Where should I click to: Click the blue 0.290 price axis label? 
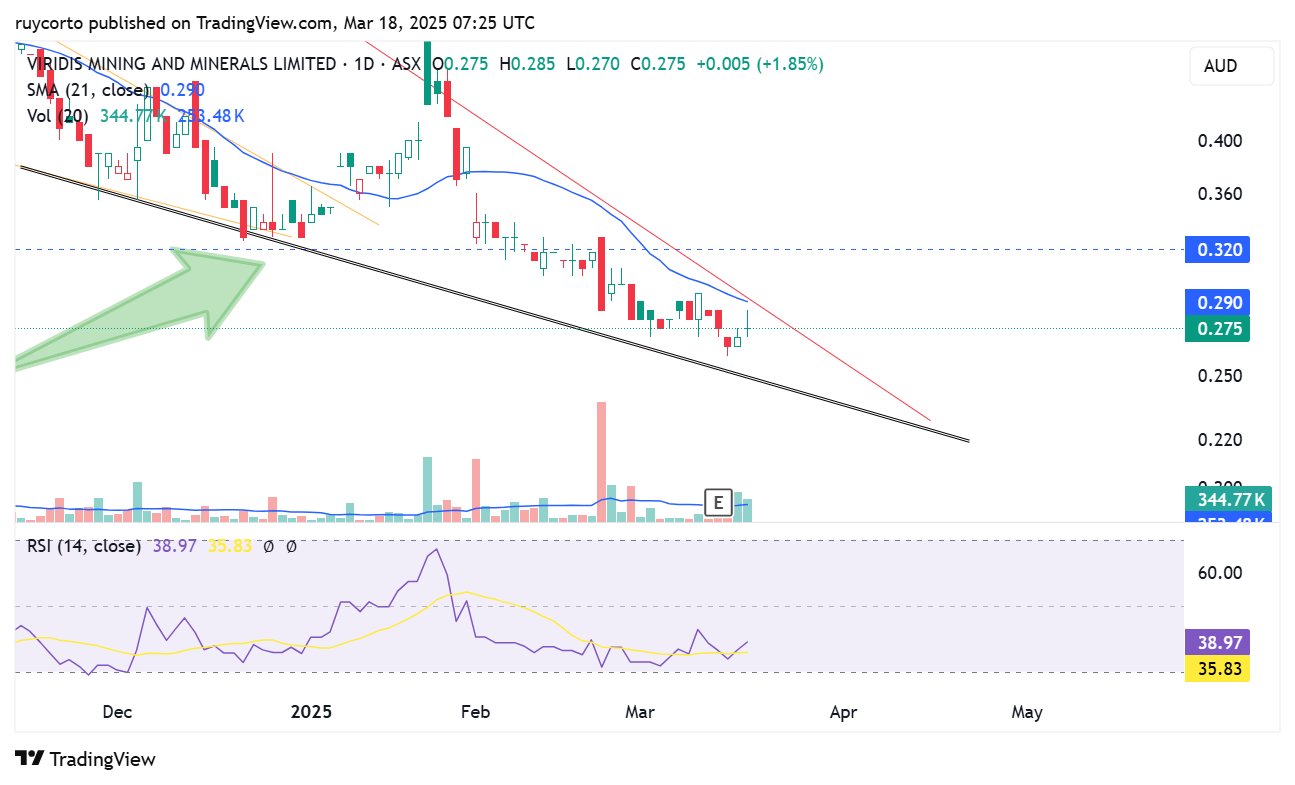coord(1217,302)
